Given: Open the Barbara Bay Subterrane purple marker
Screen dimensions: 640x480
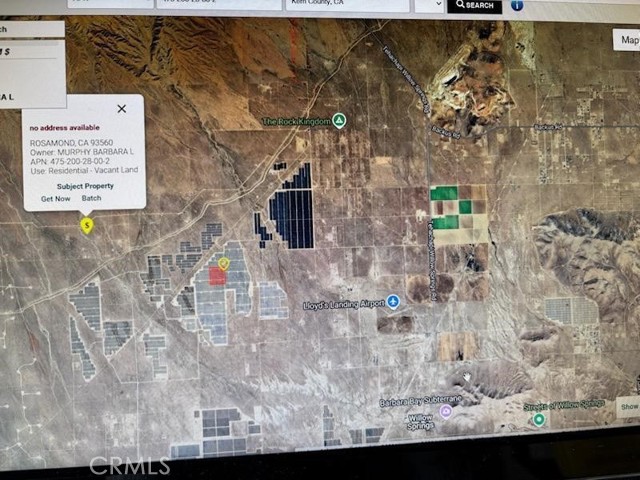Looking at the screenshot, I should (446, 411).
